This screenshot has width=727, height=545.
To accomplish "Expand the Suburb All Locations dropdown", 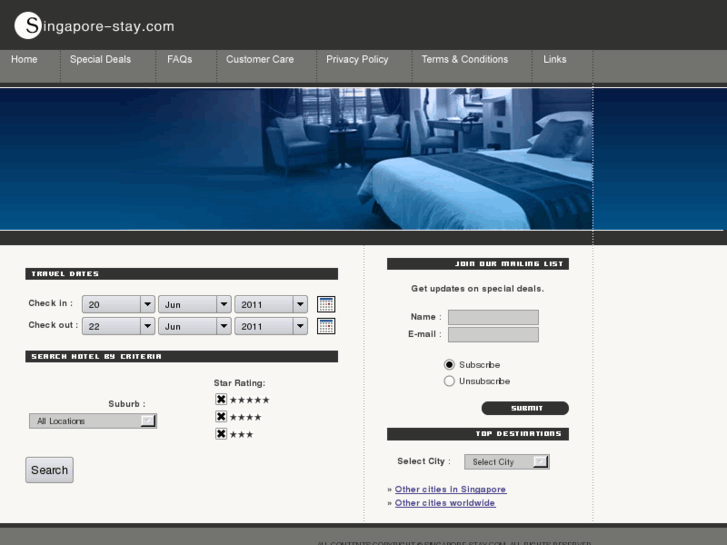I will pos(93,421).
